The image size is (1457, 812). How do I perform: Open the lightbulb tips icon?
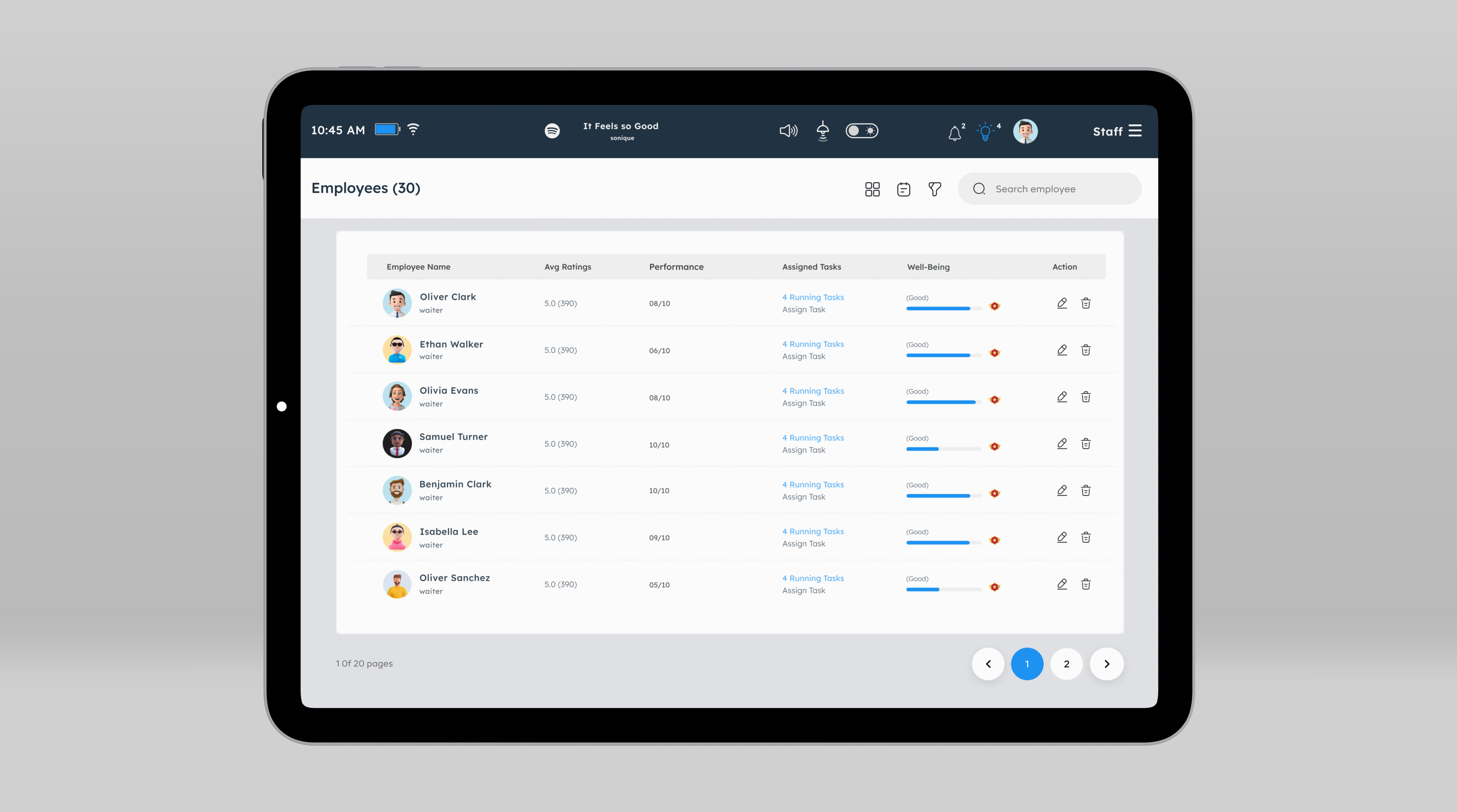point(985,132)
